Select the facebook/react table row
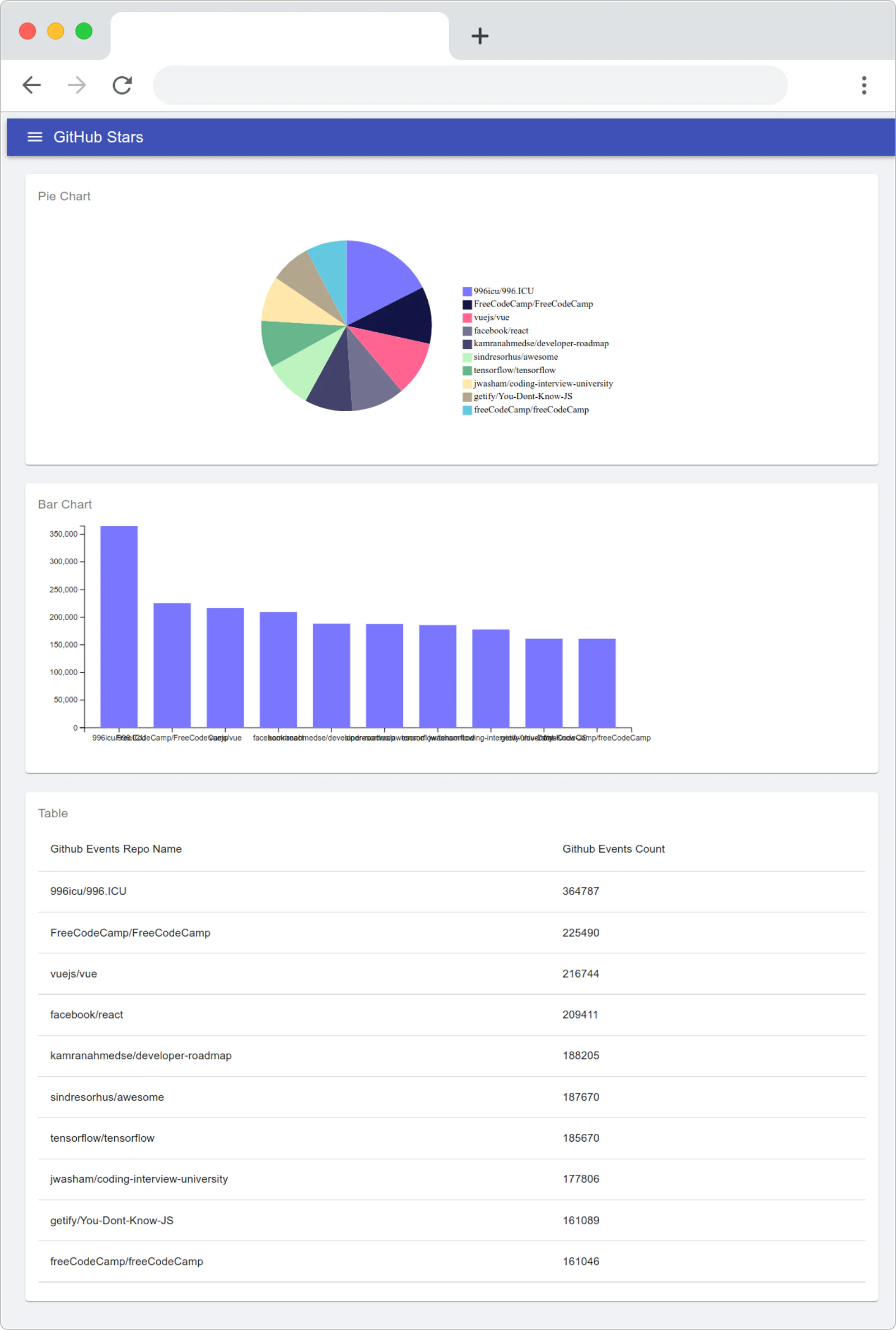896x1330 pixels. [x=451, y=1015]
